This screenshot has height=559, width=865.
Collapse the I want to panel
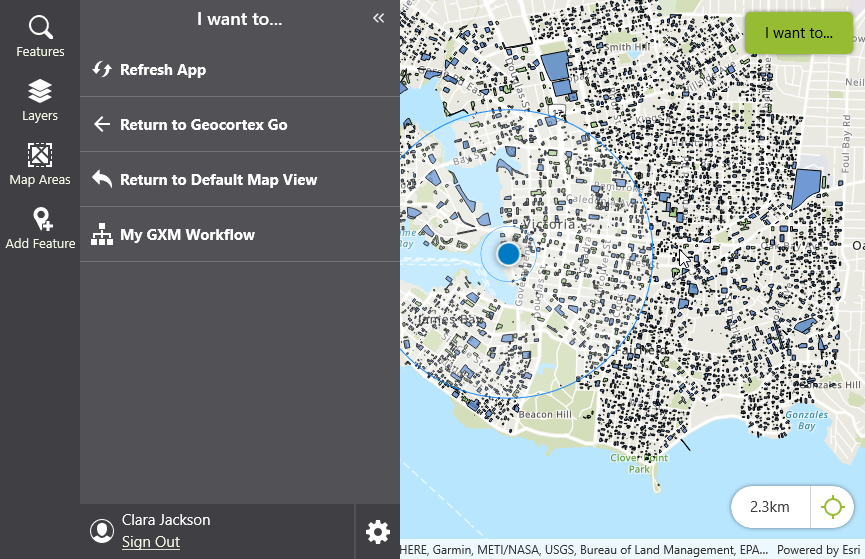pyautogui.click(x=378, y=18)
